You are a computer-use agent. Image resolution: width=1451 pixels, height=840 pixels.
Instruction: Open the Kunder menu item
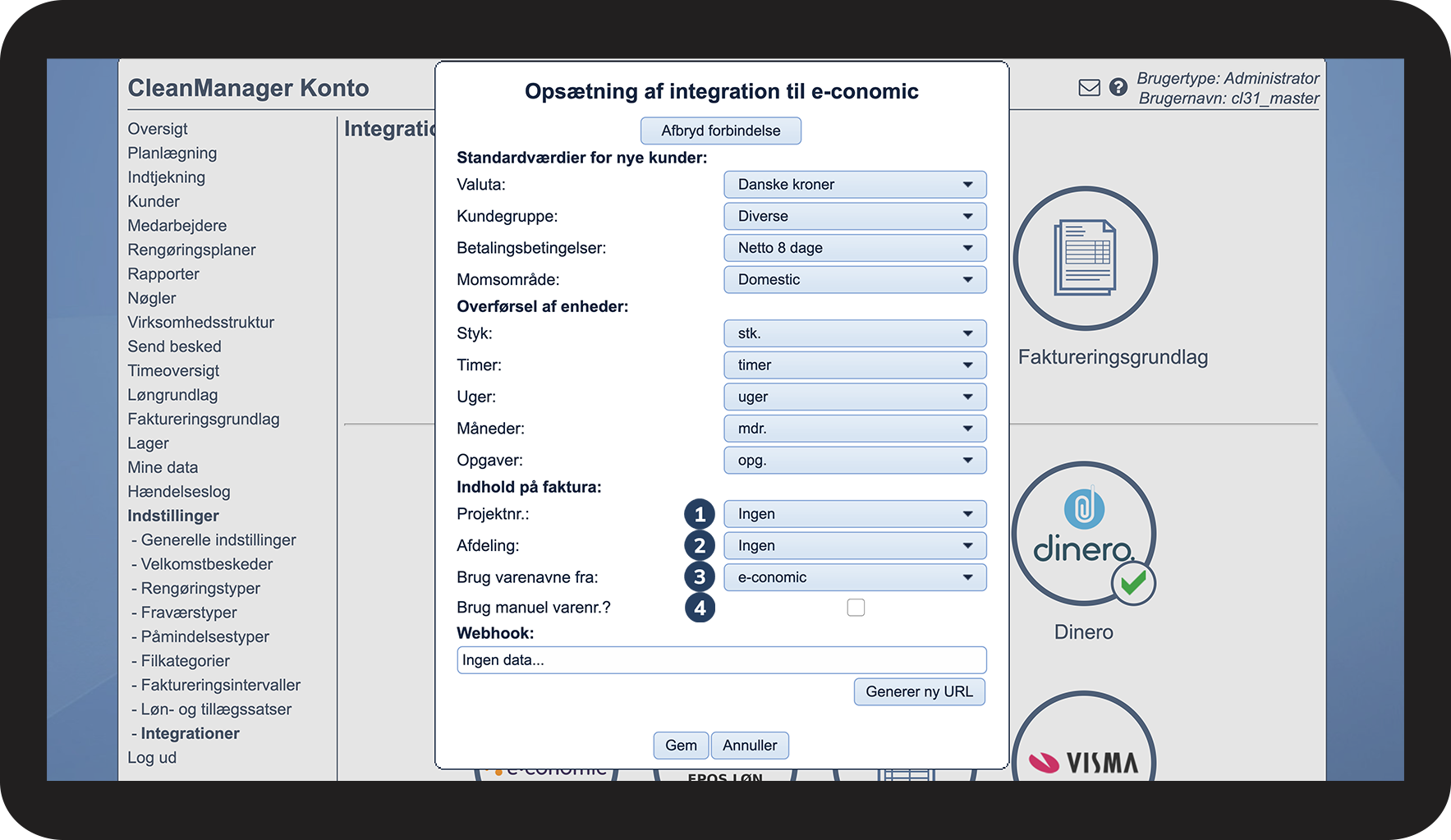click(154, 202)
